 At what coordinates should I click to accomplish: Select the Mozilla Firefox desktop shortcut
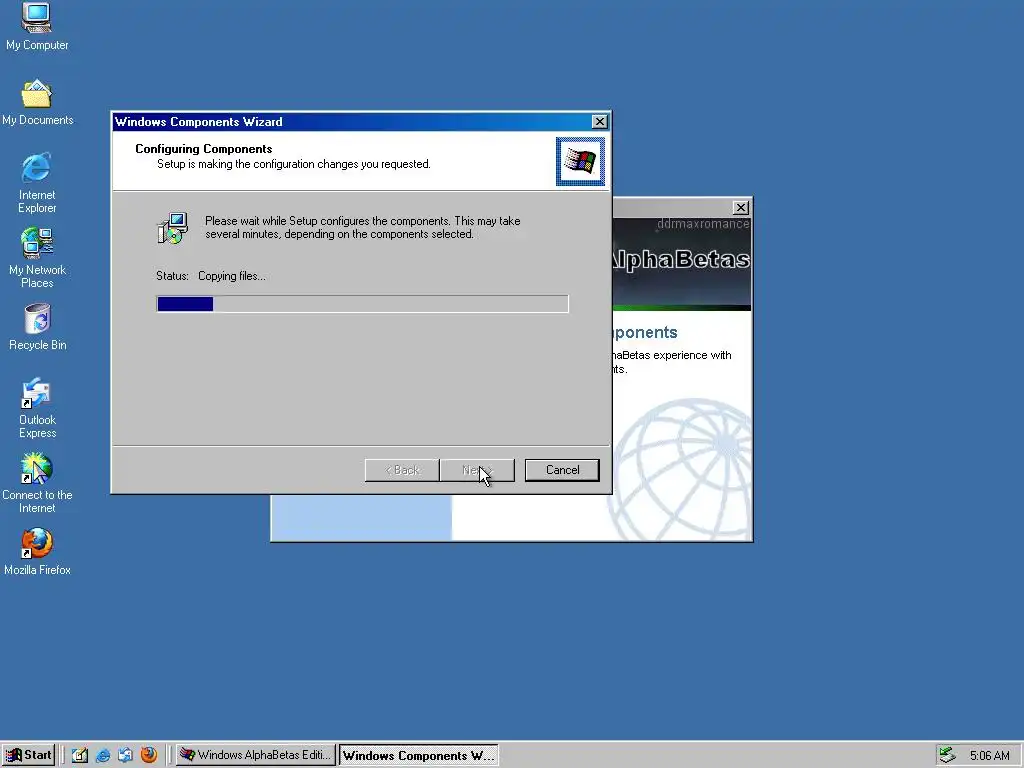click(x=37, y=552)
